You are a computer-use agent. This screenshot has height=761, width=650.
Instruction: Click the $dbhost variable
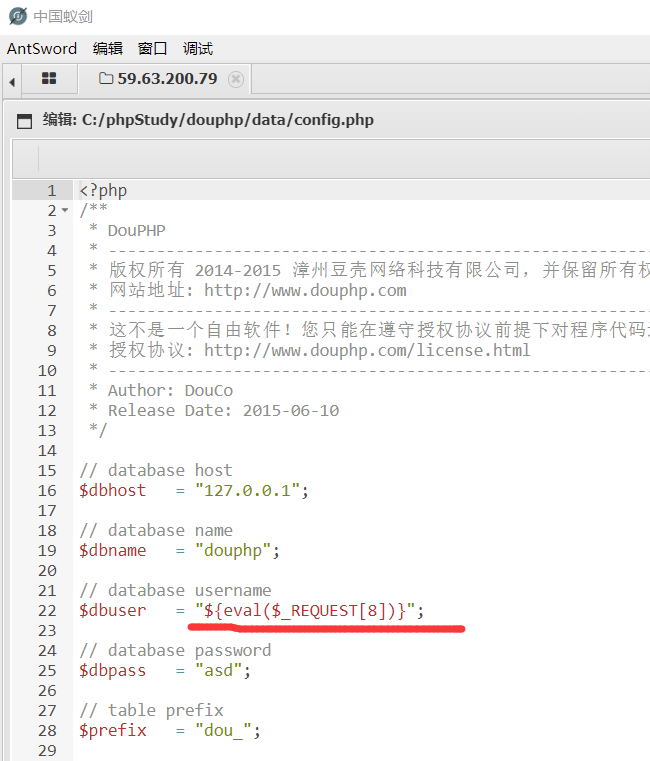point(113,490)
